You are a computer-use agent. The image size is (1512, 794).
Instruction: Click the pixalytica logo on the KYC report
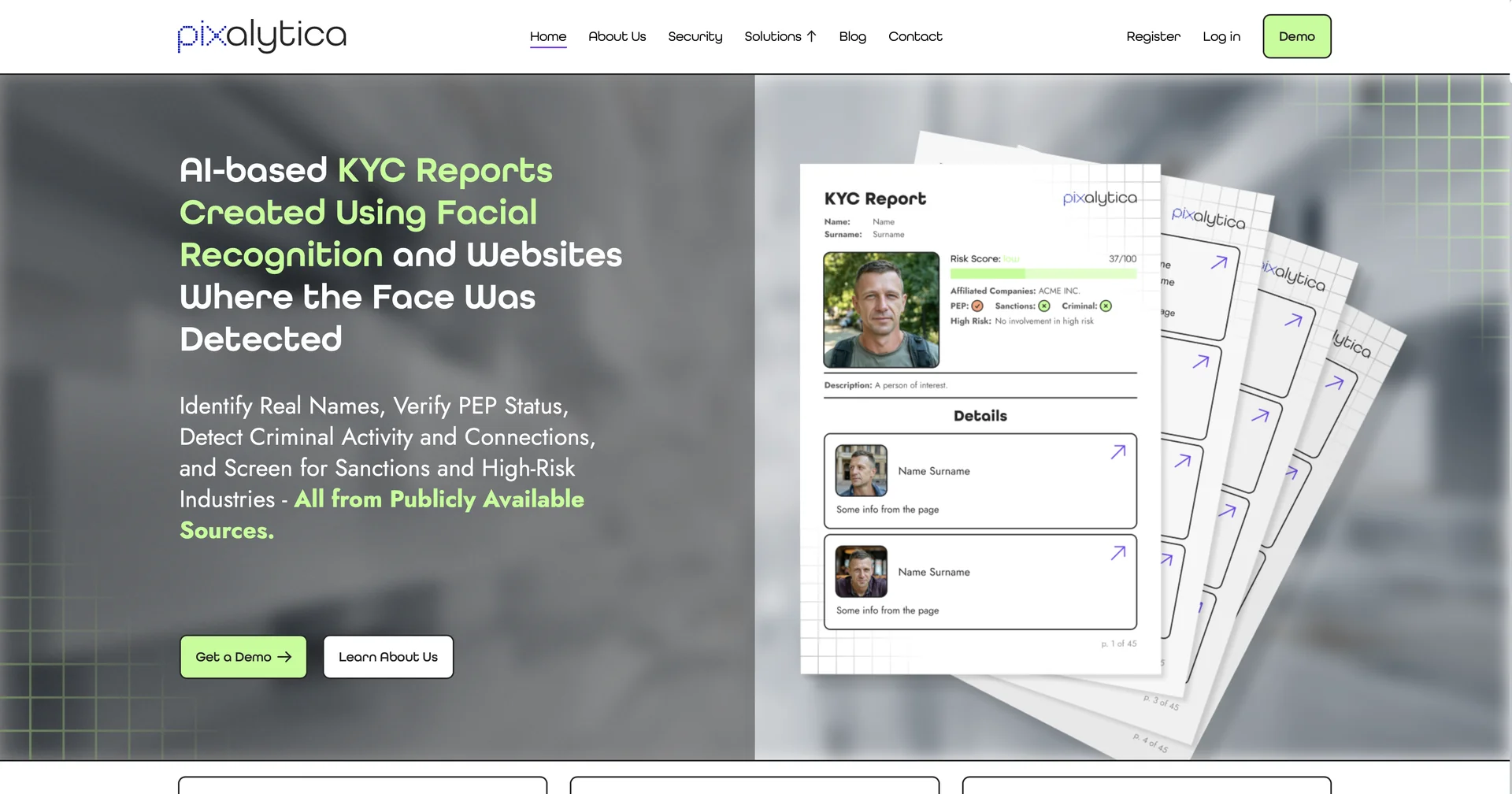[1099, 198]
